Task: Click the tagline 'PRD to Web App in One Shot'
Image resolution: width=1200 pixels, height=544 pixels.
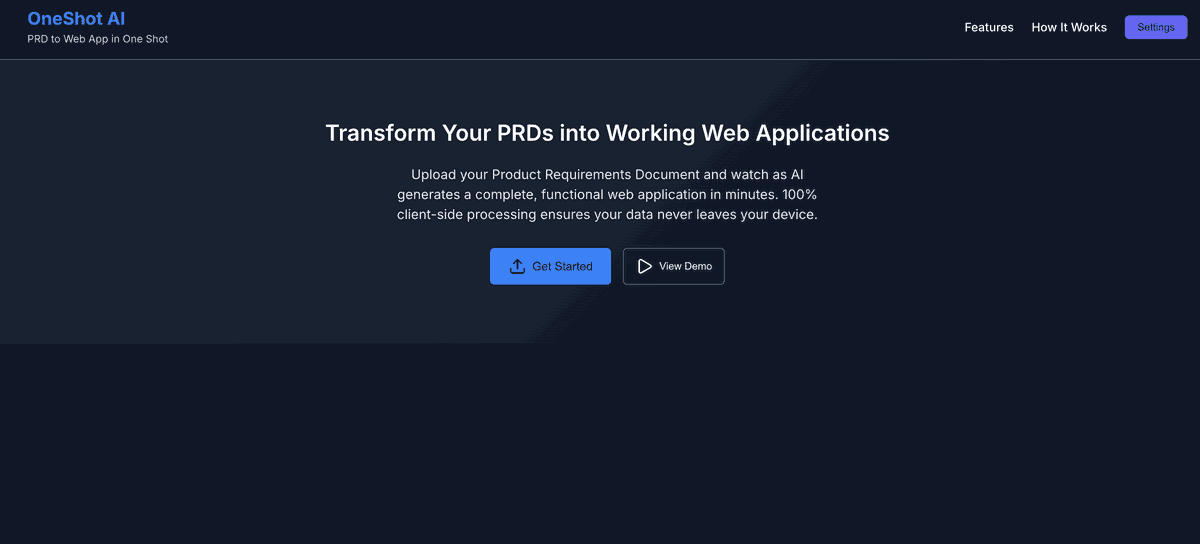Action: pyautogui.click(x=97, y=39)
